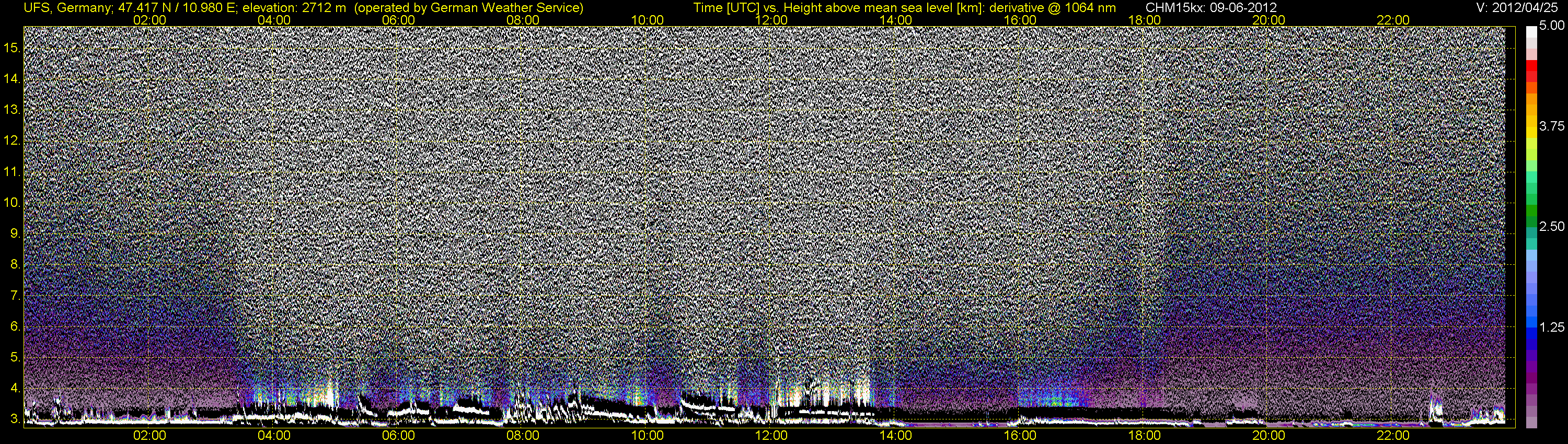The image size is (1568, 444).
Task: Click the '1.25' color scale label
Action: coord(1552,327)
